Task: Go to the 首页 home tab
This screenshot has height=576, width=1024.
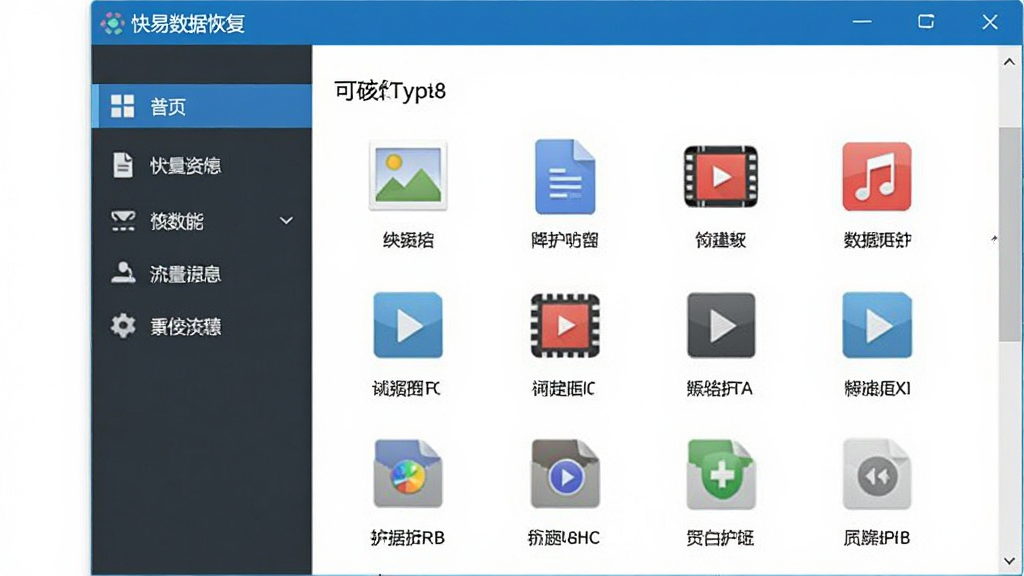Action: click(202, 106)
